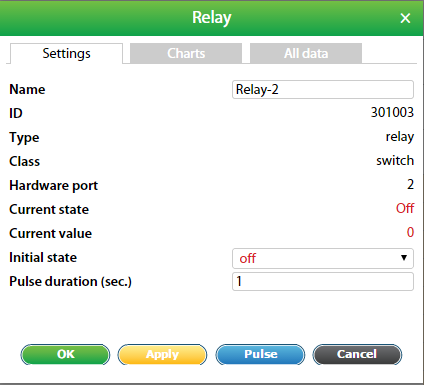The image size is (424, 385).
Task: Click the red Off current state value
Action: coord(405,208)
